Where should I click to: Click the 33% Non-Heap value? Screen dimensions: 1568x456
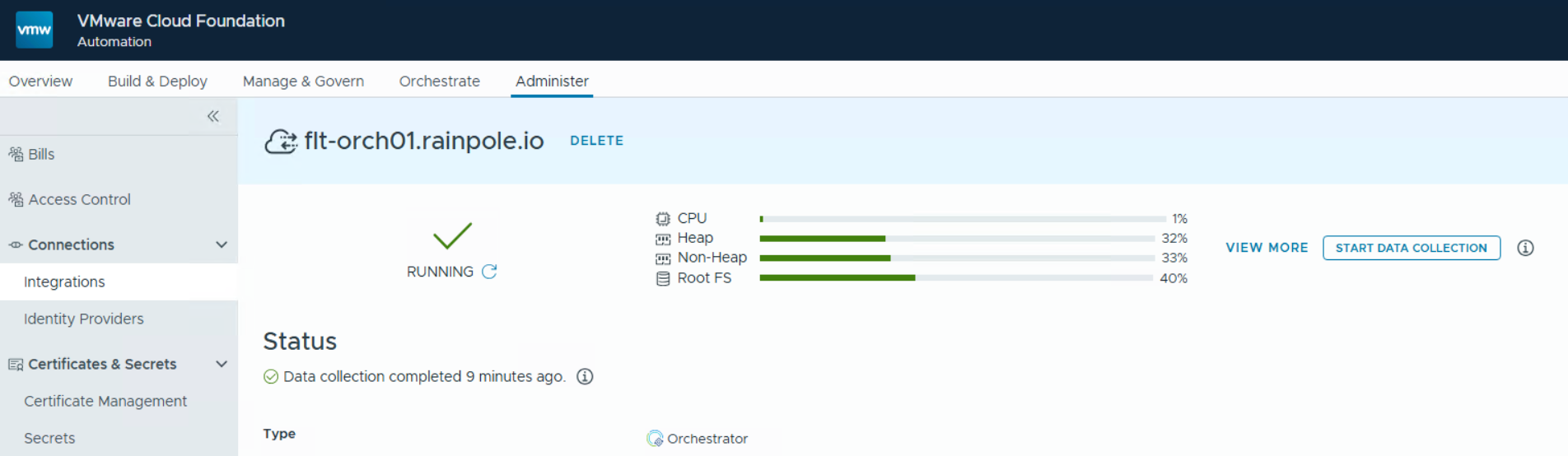tap(1174, 258)
